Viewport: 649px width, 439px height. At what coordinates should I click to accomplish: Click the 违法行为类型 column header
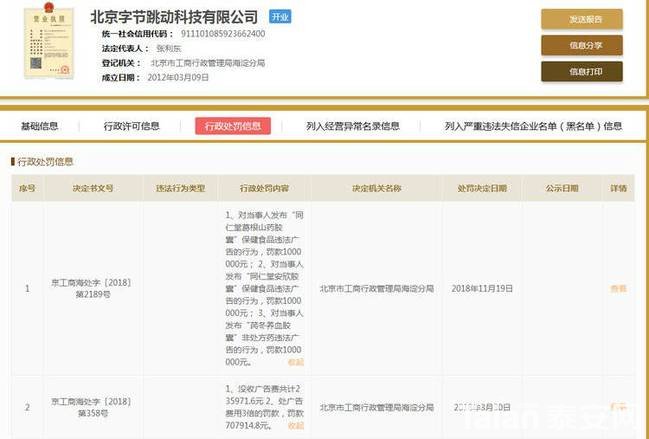click(x=180, y=188)
